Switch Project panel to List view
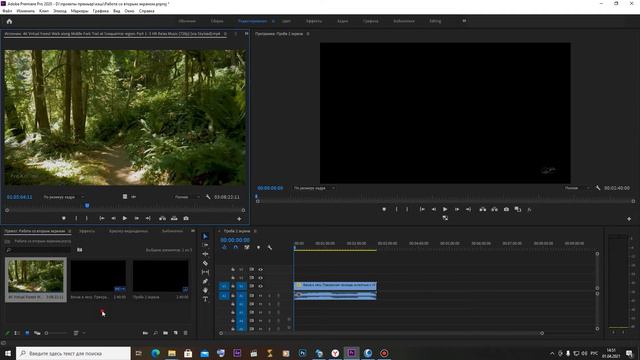640x360 pixels. click(17, 333)
